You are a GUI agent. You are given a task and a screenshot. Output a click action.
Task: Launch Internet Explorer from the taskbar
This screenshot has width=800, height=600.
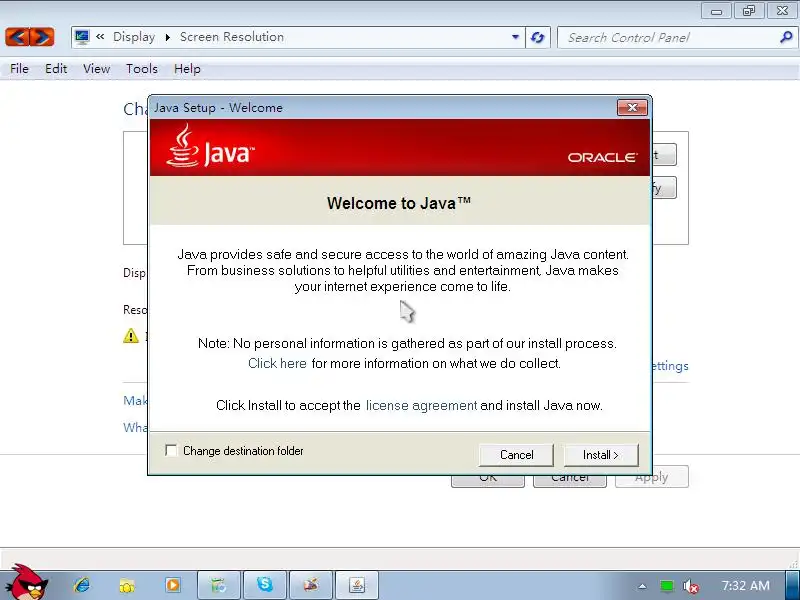pyautogui.click(x=82, y=585)
